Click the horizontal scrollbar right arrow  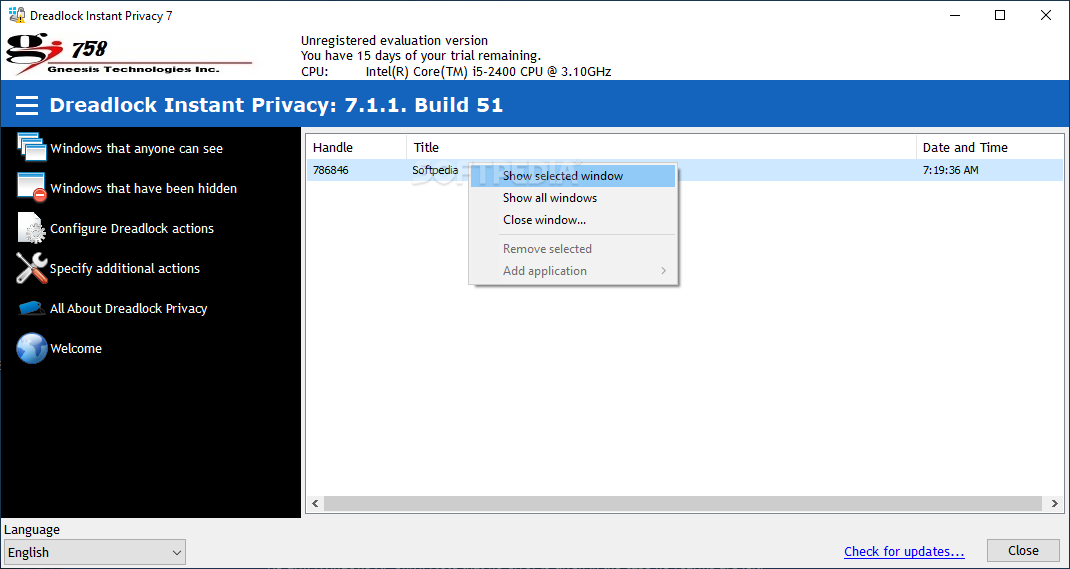[x=1054, y=504]
